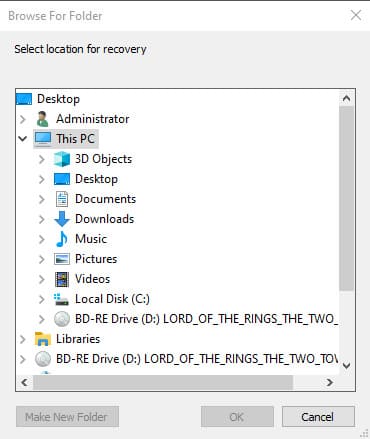Click the Cancel button
370x439 pixels.
point(318,416)
